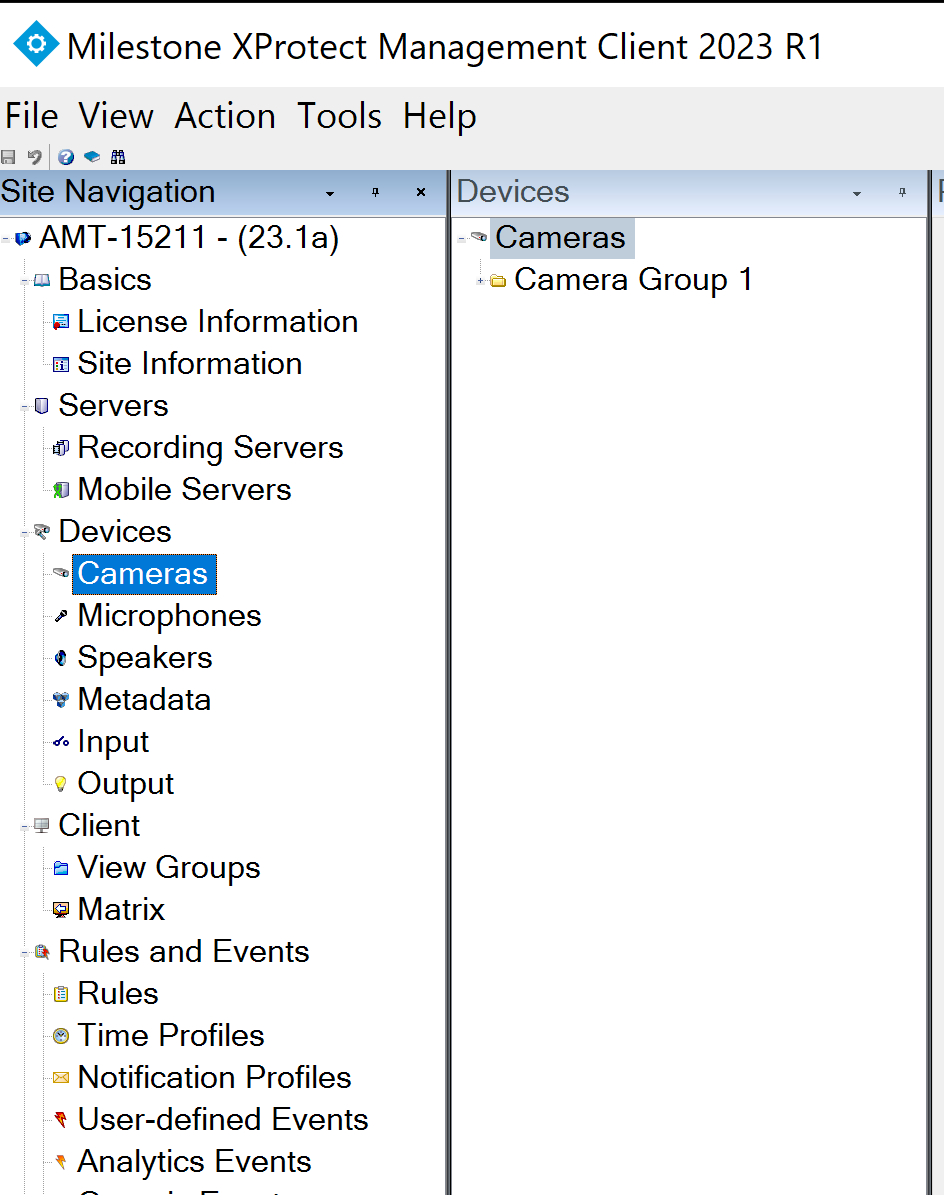Click the binoculars search icon in the toolbar
This screenshot has width=944, height=1195.
pos(118,157)
